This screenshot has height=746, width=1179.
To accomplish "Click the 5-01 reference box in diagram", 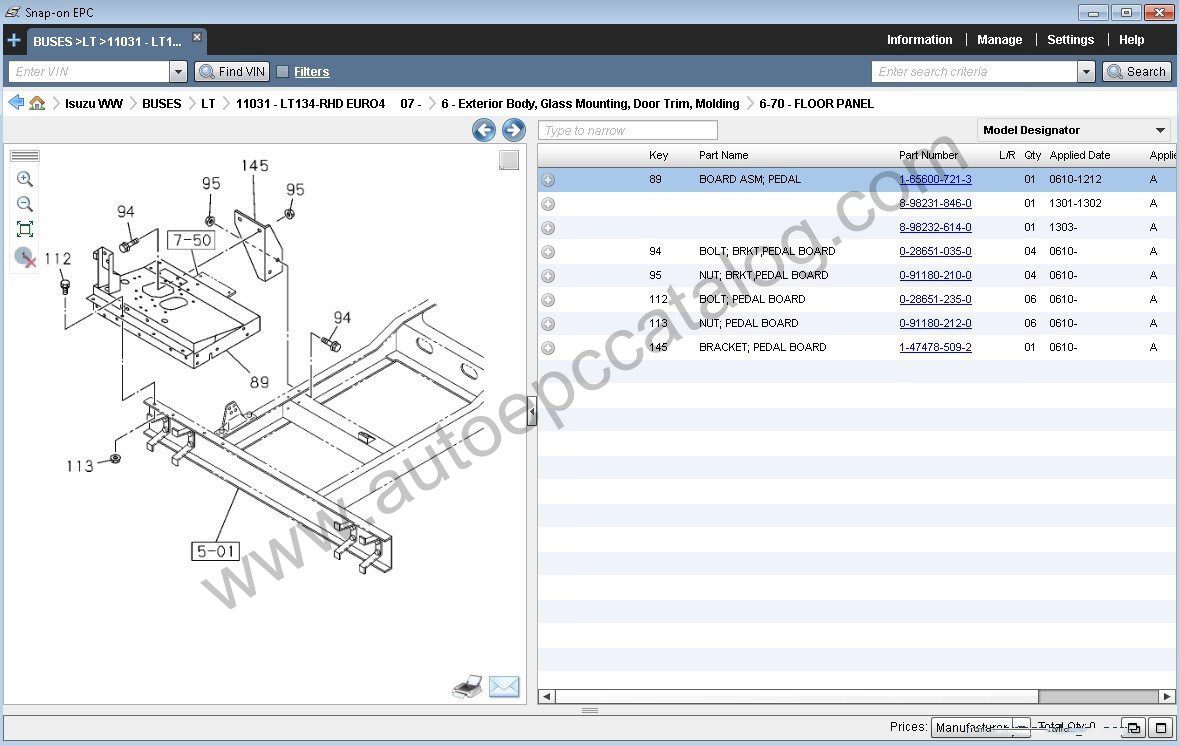I will click(x=216, y=551).
